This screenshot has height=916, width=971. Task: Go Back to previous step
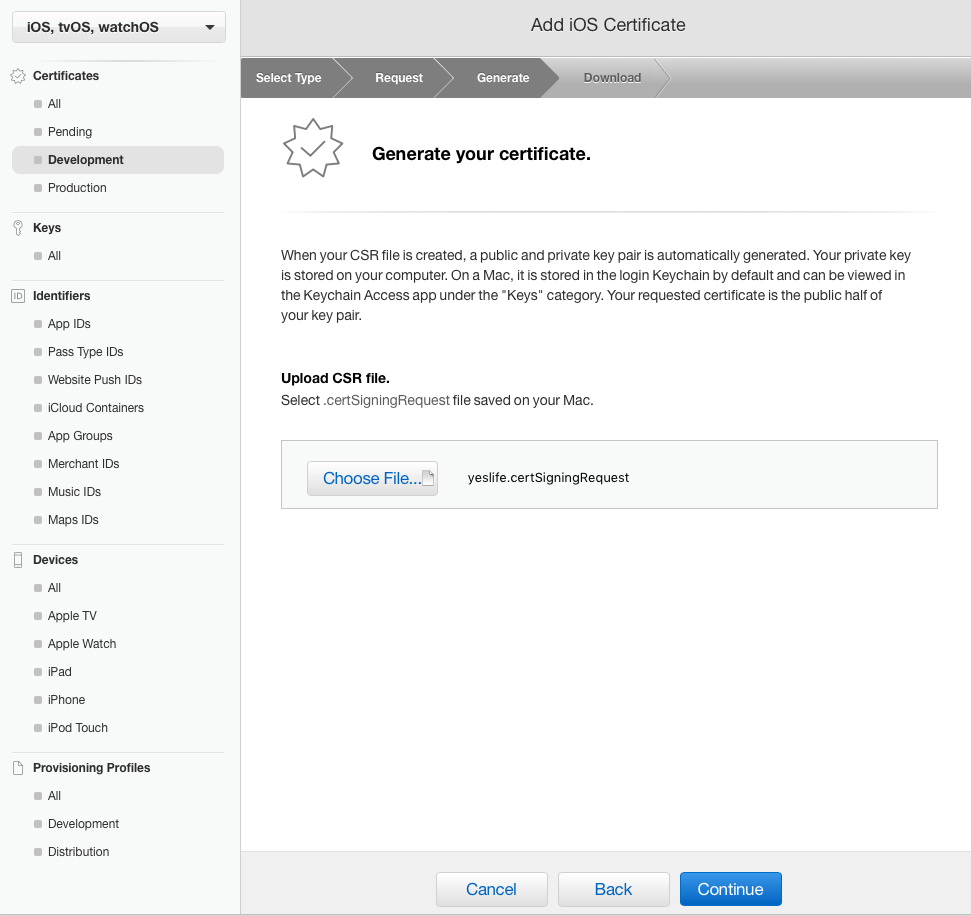pyautogui.click(x=614, y=889)
